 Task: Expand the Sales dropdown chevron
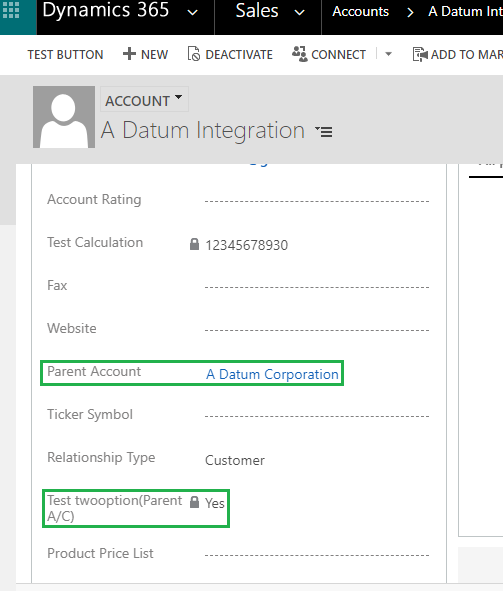[x=300, y=13]
